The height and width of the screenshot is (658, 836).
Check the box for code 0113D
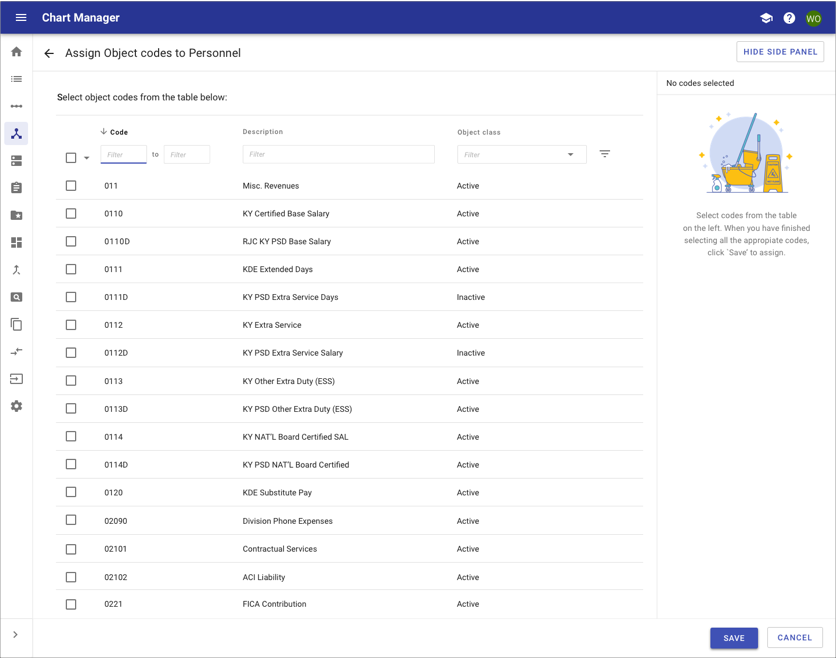click(71, 408)
